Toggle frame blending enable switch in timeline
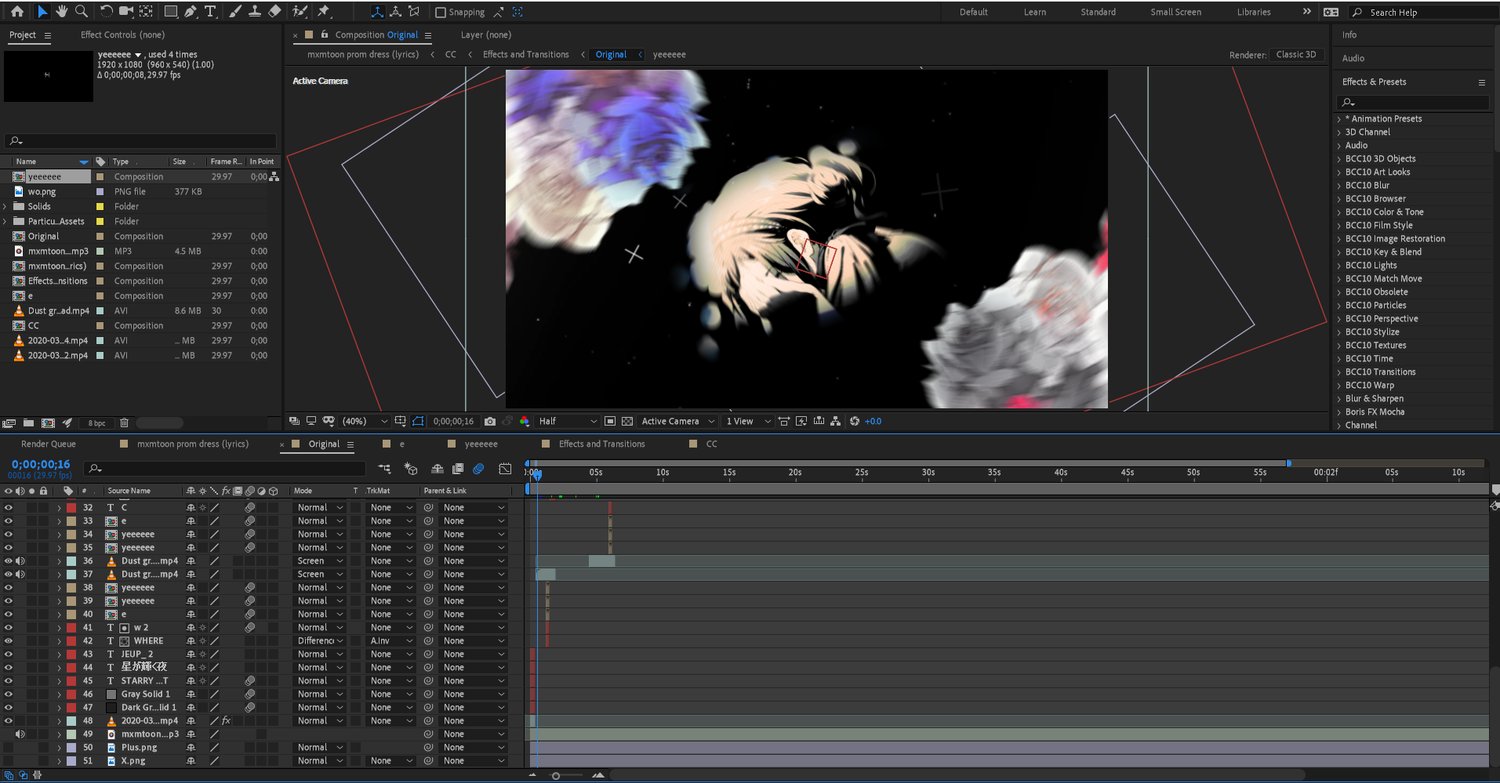 coord(458,468)
